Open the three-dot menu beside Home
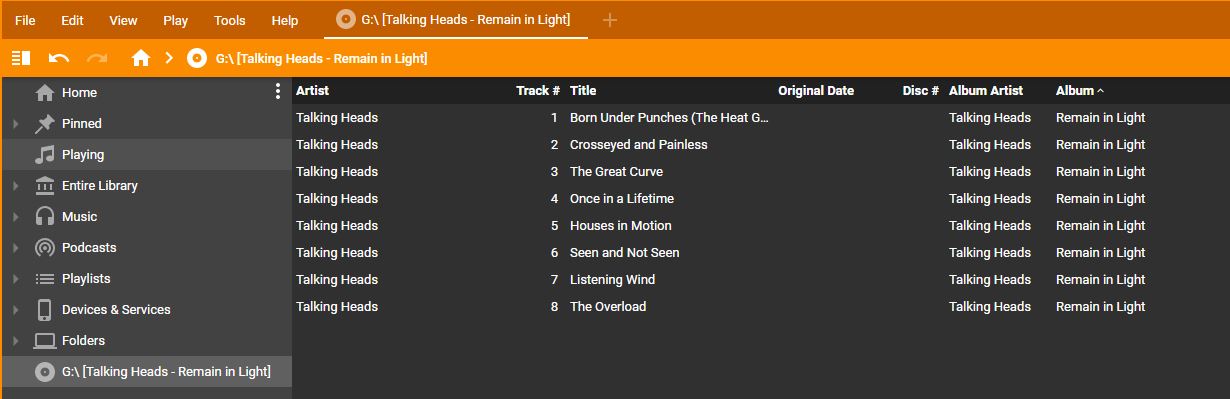Screen dimensions: 1230x399 pyautogui.click(x=278, y=92)
